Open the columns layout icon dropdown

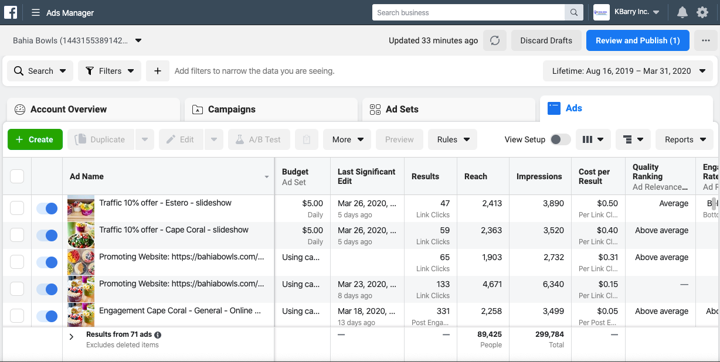pos(593,140)
